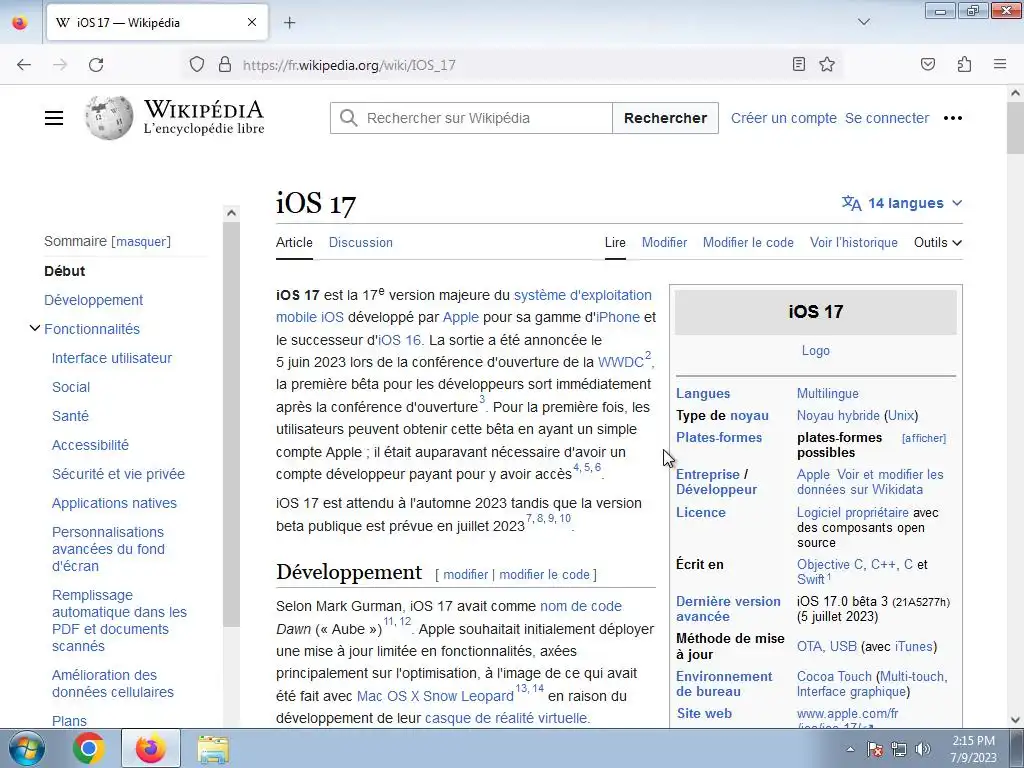Select the Article tab
Screen dimensions: 1024x768
(294, 242)
